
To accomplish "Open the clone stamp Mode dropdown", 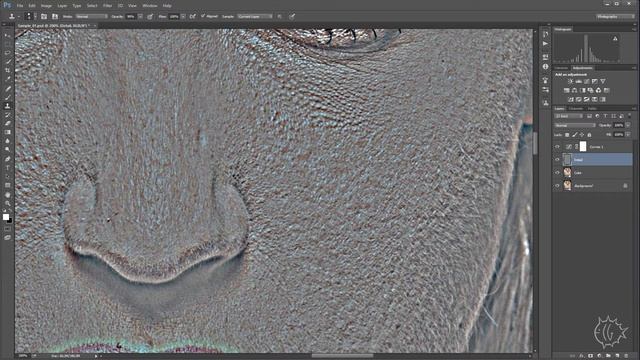I will point(91,16).
